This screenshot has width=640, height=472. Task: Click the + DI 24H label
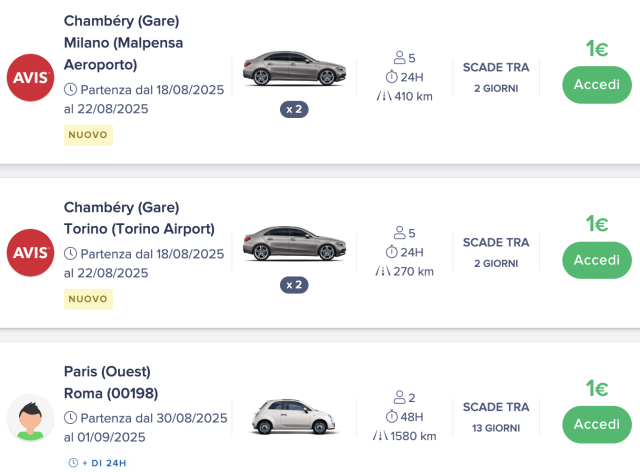point(98,463)
